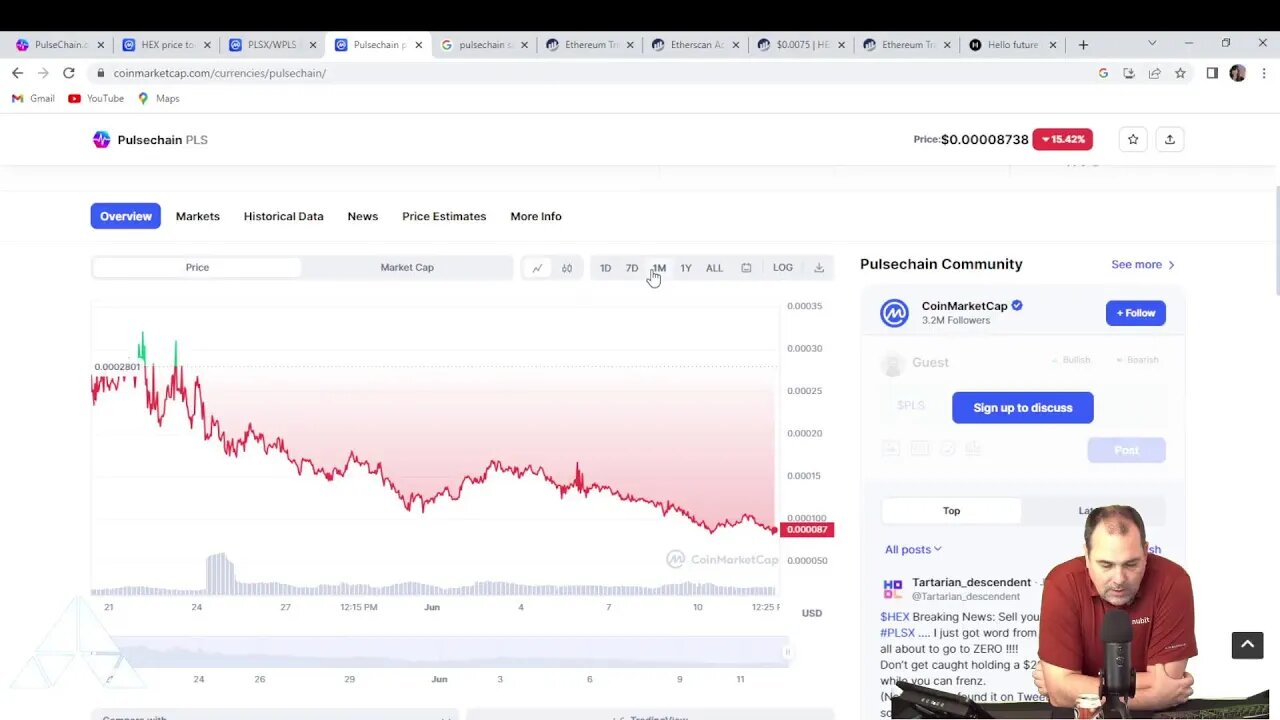Bookmark this page with the star

click(1180, 73)
